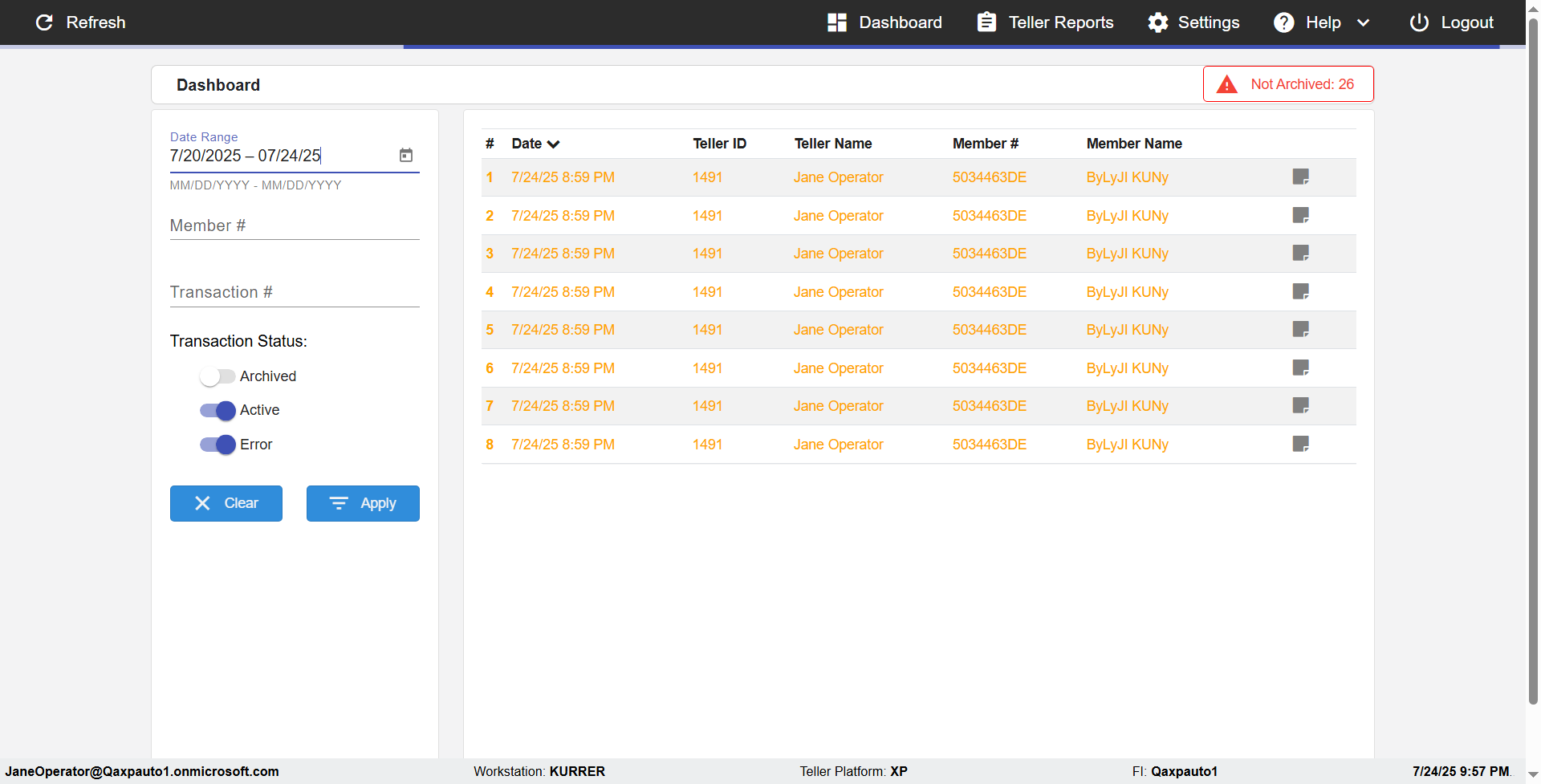Focus the Member # input field
1541x784 pixels.
click(x=294, y=225)
